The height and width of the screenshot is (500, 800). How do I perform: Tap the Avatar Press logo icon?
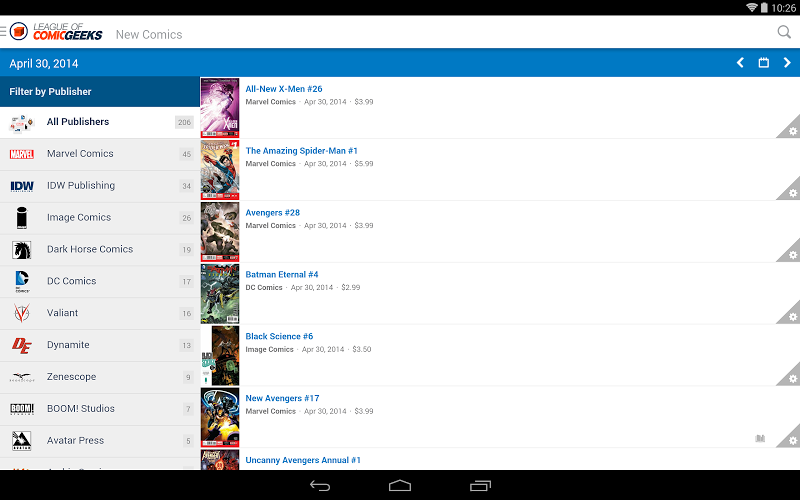(x=21, y=441)
